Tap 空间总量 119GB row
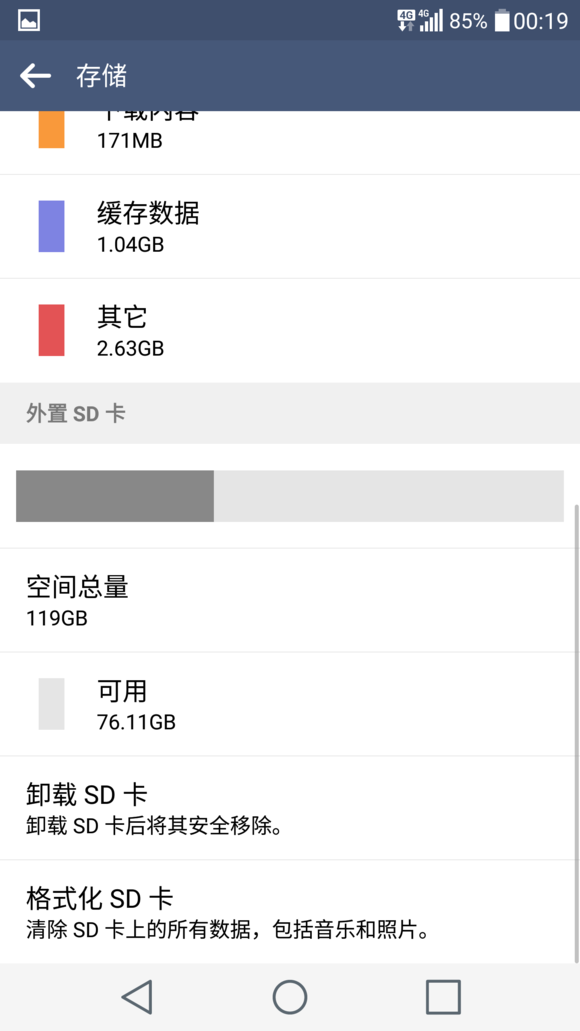Screen dimensions: 580x1031 pyautogui.click(x=290, y=600)
